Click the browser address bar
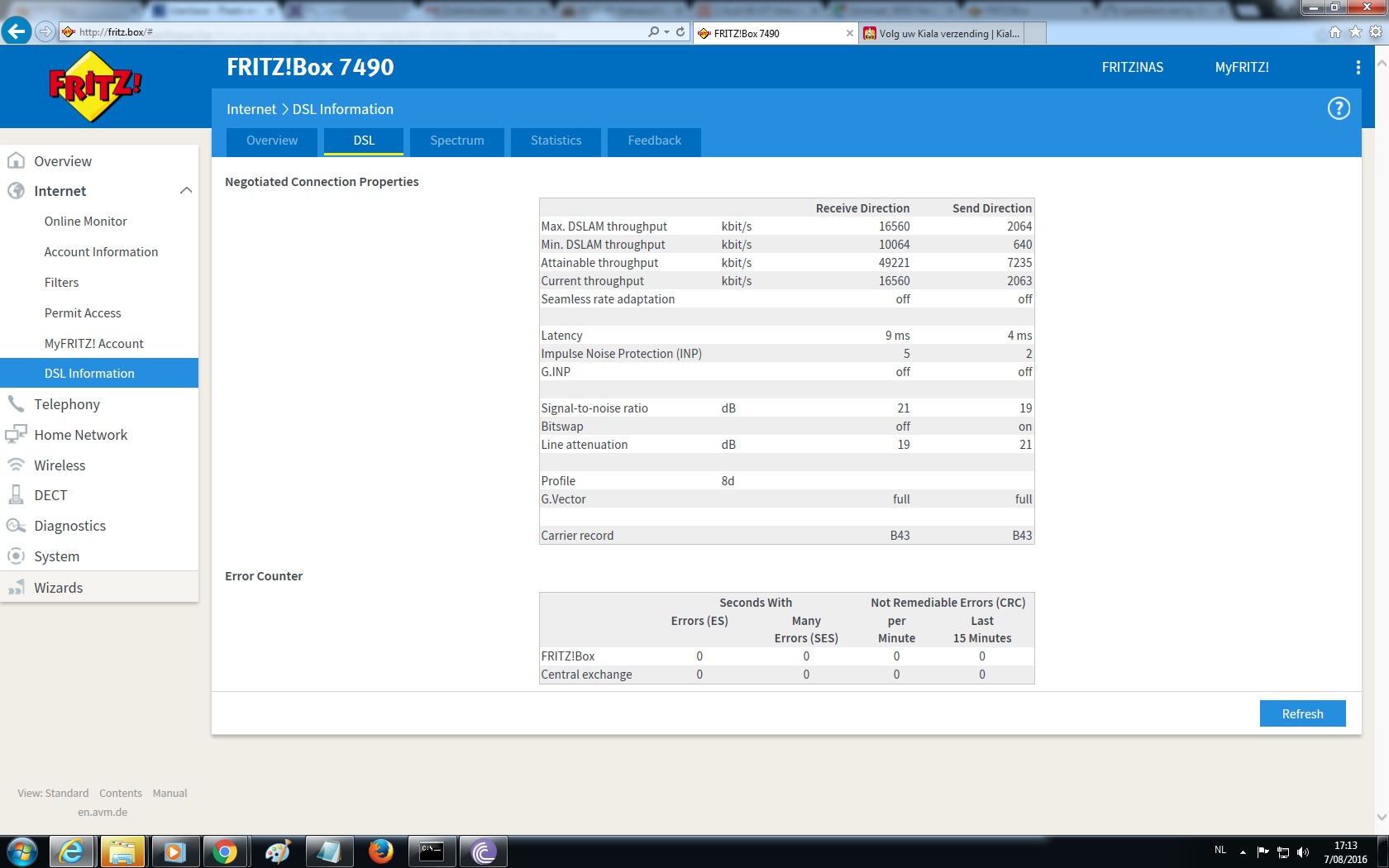 [356, 32]
